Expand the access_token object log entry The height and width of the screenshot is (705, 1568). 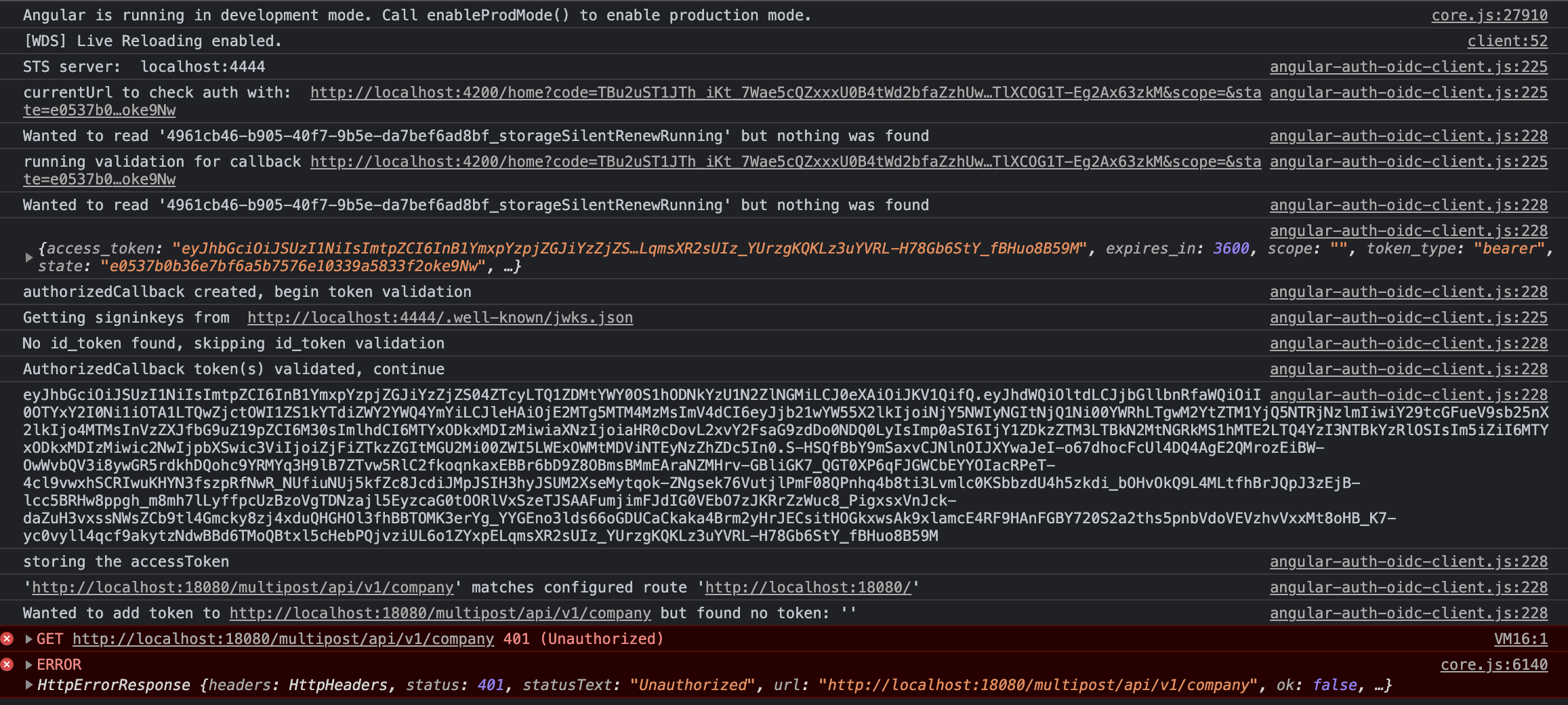tap(28, 257)
